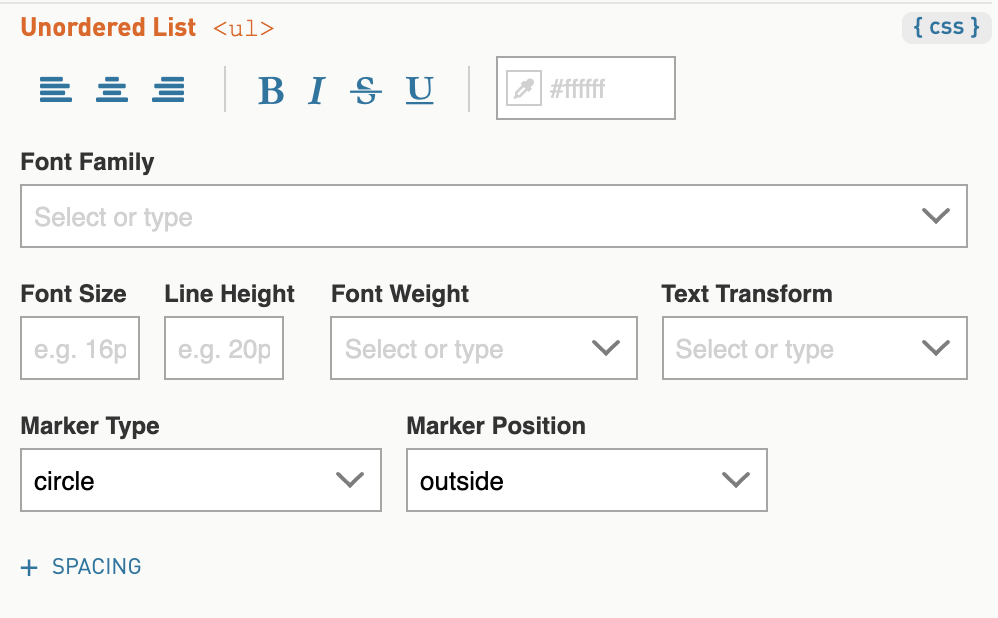
Task: Focus the Font Size input
Action: tap(80, 348)
